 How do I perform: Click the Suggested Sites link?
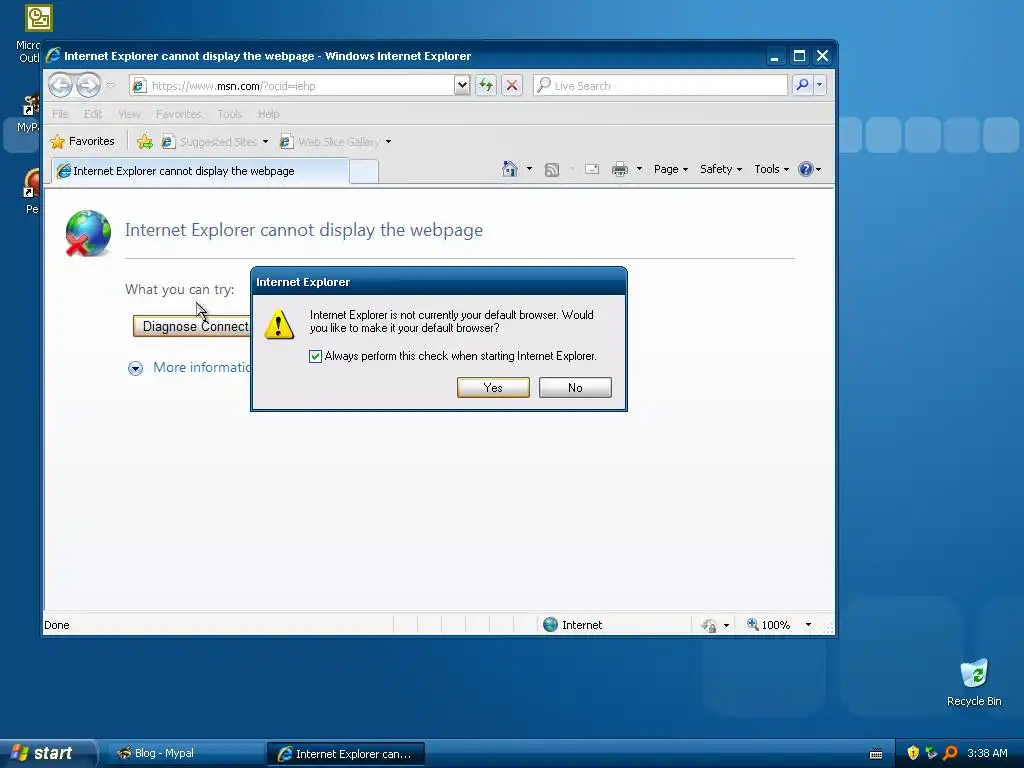click(x=210, y=142)
